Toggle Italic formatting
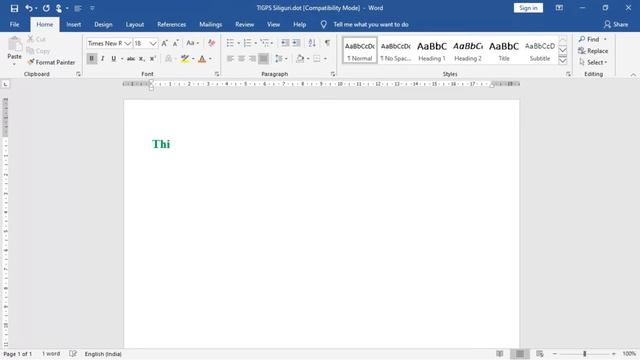 [102, 59]
